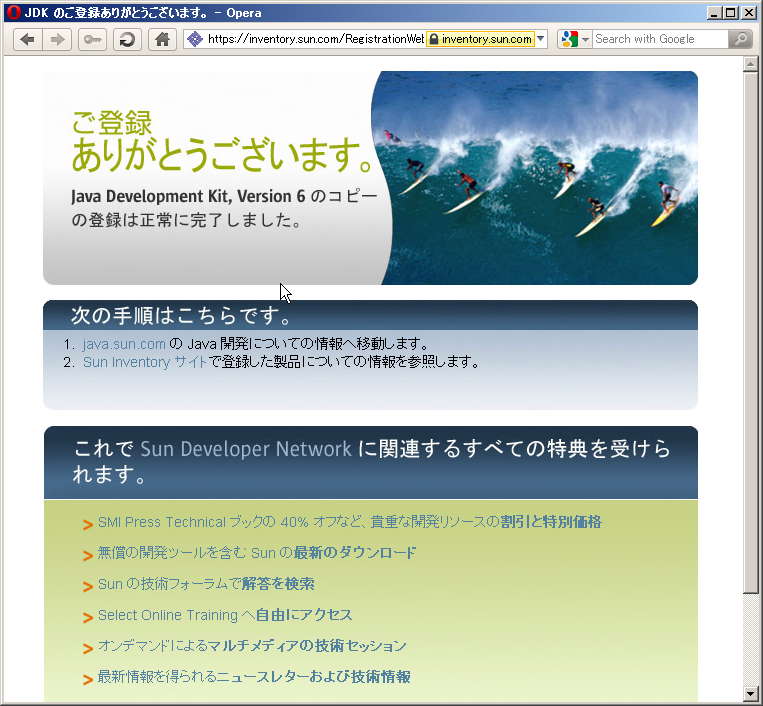
Task: Open the 最新のダウンロード link
Action: tap(257, 553)
